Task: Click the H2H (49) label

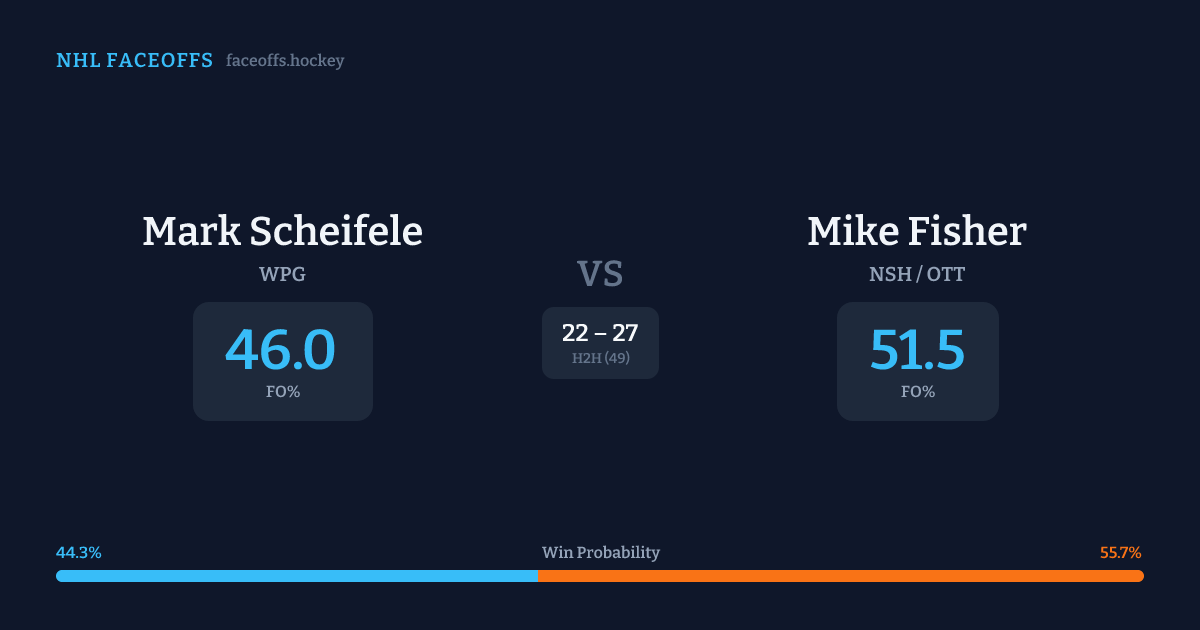Action: (600, 358)
